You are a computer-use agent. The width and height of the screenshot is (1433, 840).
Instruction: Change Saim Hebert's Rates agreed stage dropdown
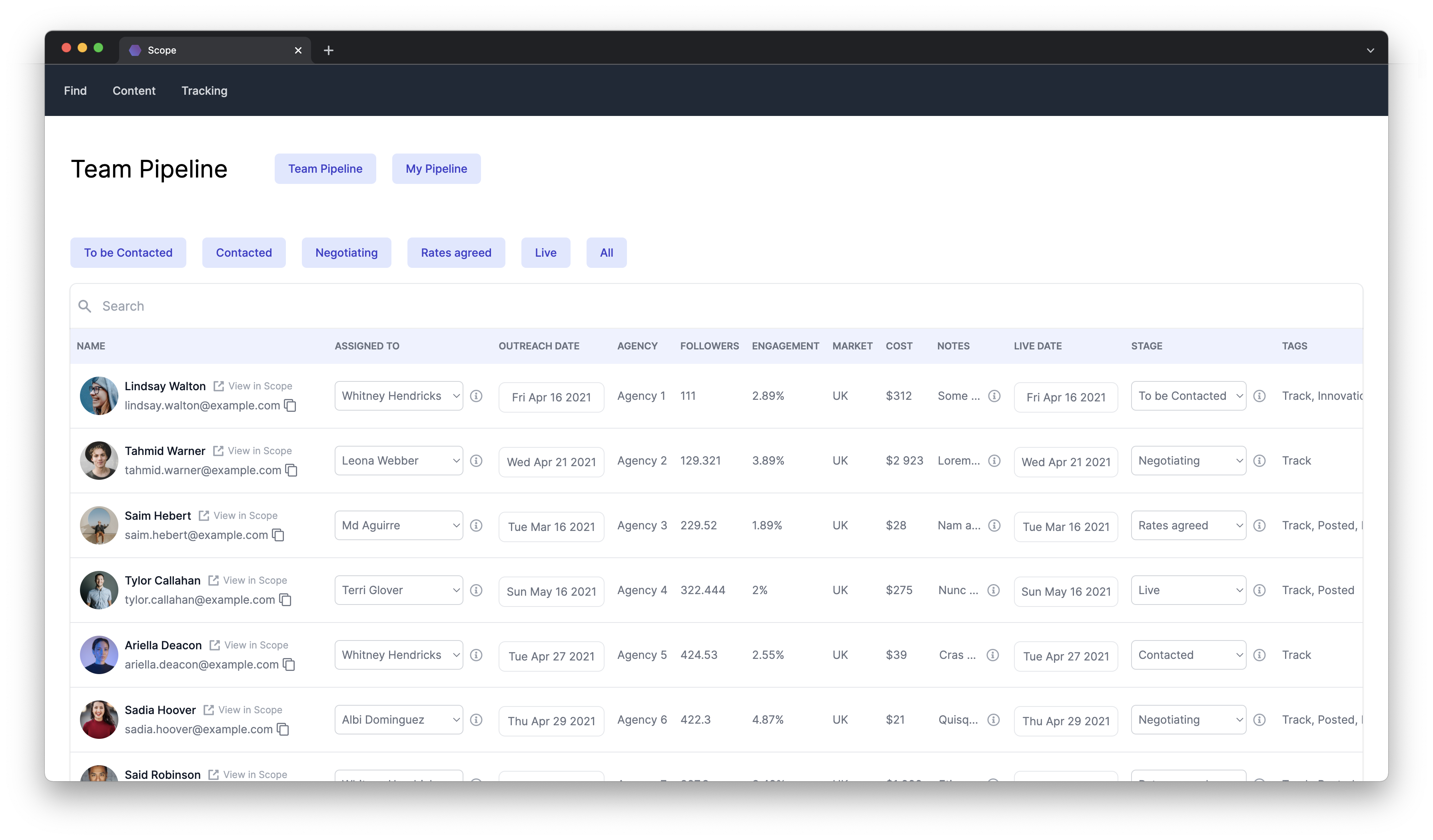[1188, 525]
